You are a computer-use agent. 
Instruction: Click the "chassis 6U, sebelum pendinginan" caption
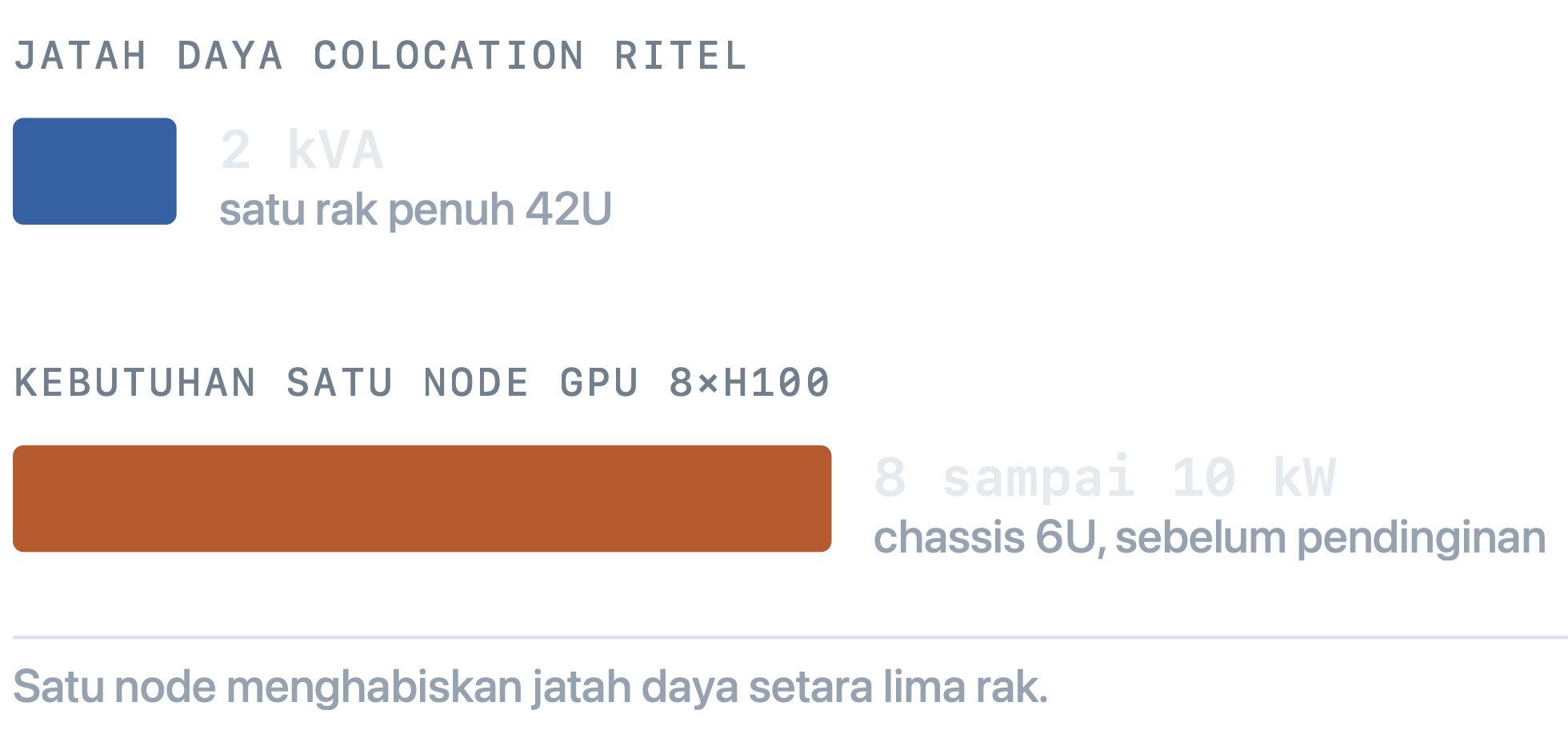click(1210, 537)
